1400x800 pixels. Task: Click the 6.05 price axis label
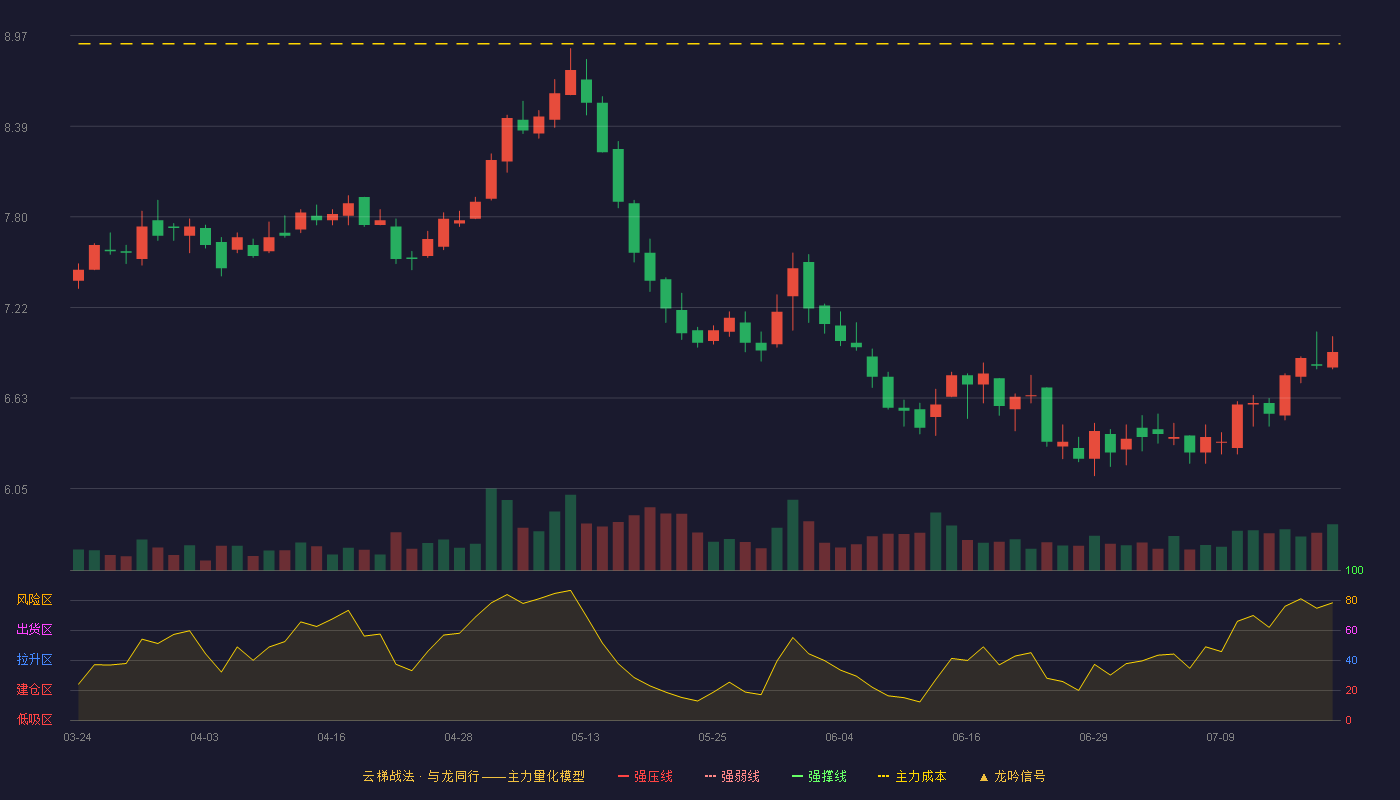(15, 490)
